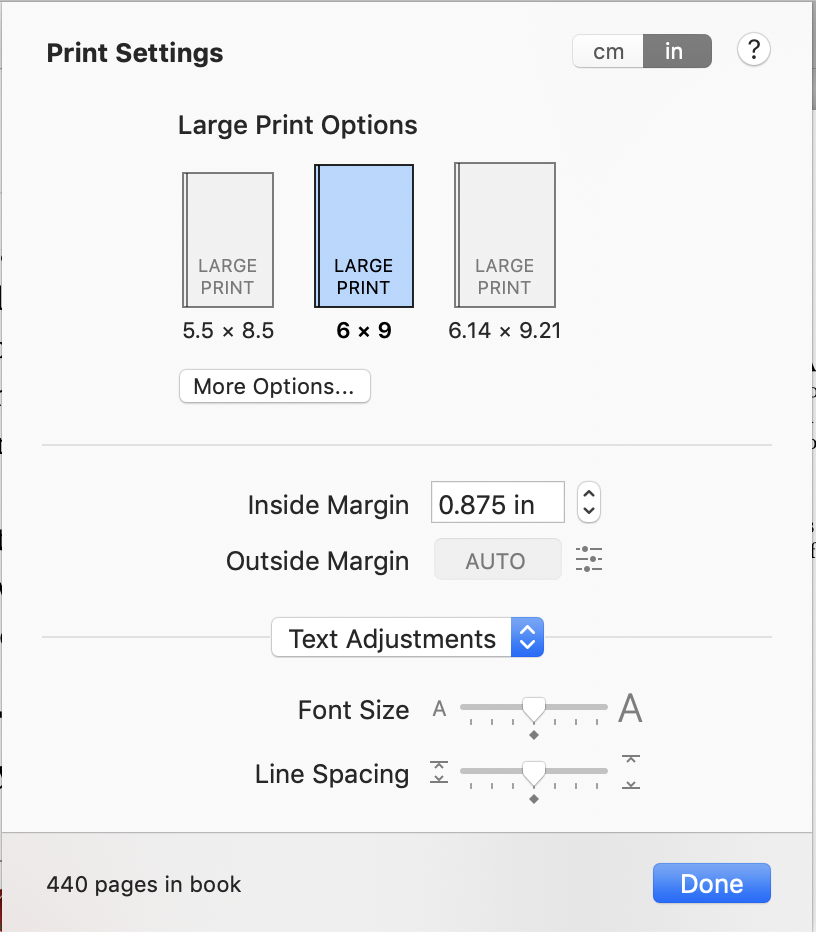Open the Text Adjustments dropdown

[407, 638]
